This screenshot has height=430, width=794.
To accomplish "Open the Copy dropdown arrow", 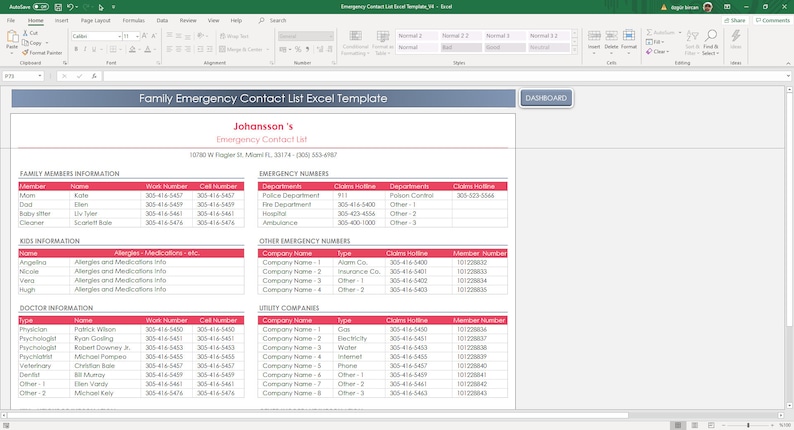I will [x=47, y=43].
